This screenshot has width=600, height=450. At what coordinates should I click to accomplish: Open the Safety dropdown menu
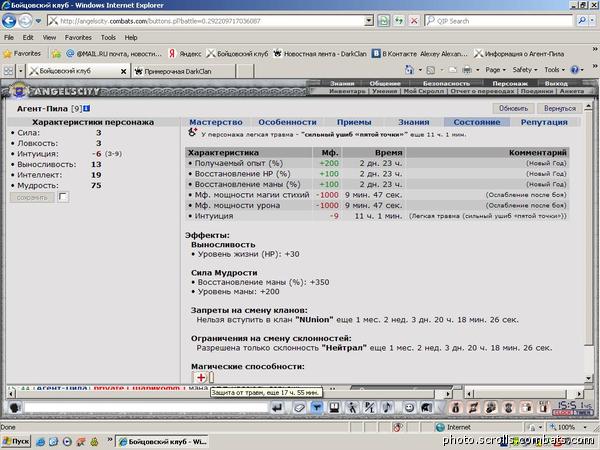click(525, 70)
